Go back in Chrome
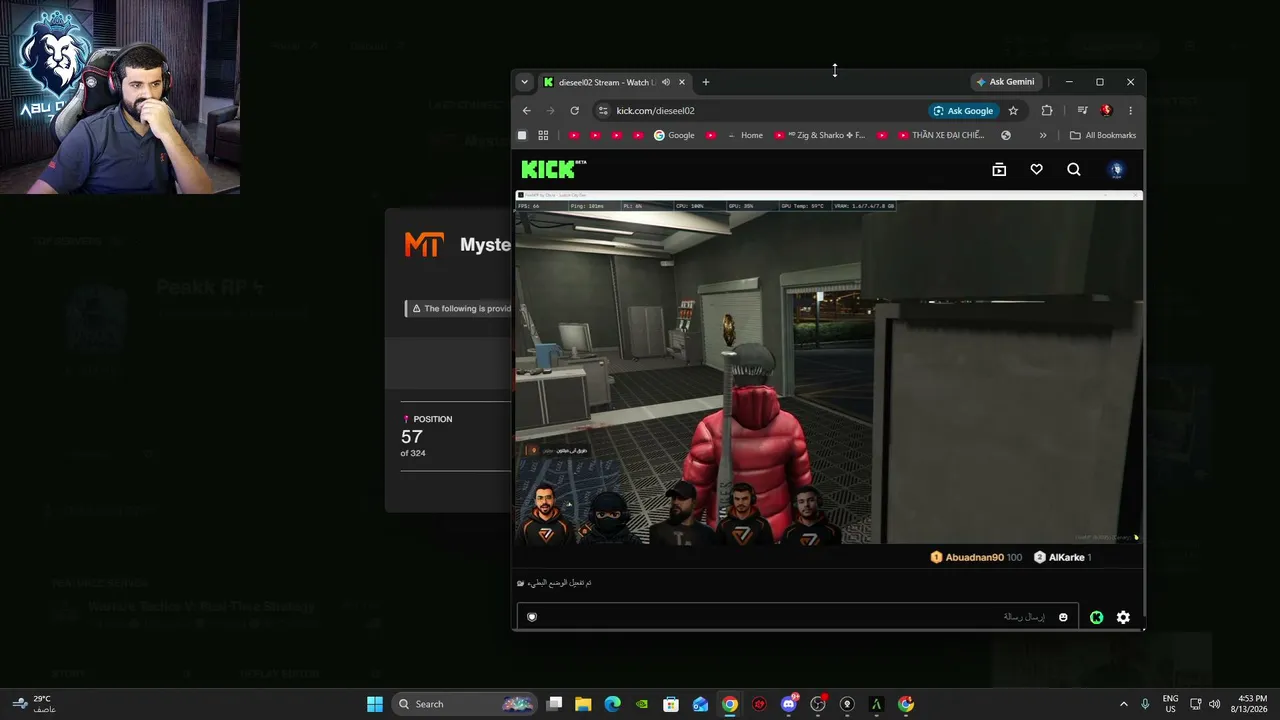 pos(527,111)
